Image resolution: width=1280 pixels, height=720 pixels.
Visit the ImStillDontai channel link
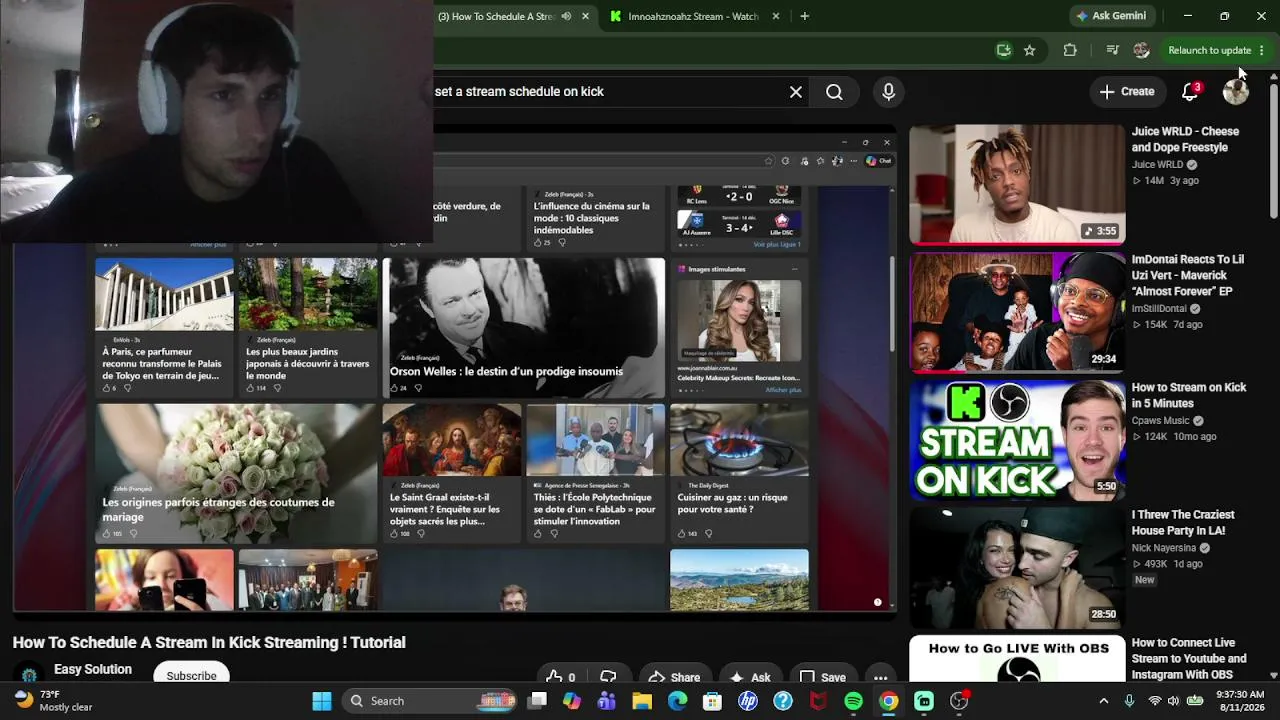pyautogui.click(x=1159, y=309)
